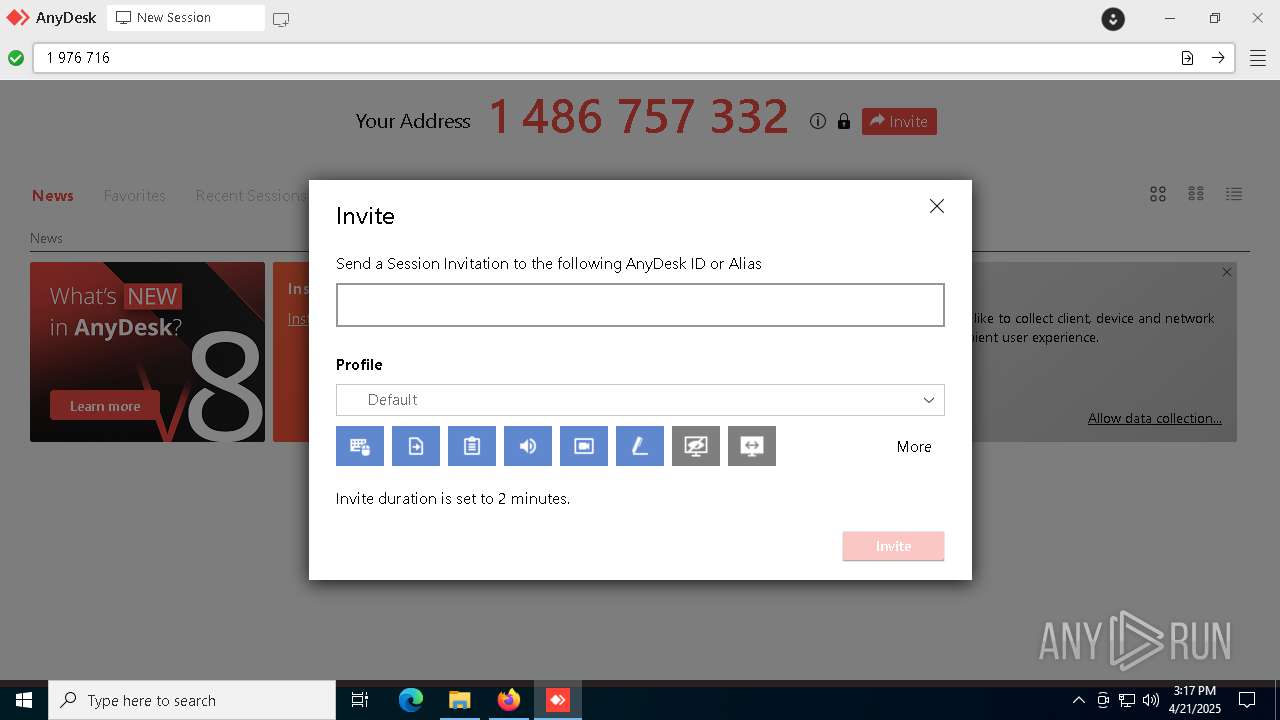
Task: Select small tiles view icon
Action: 1196,194
